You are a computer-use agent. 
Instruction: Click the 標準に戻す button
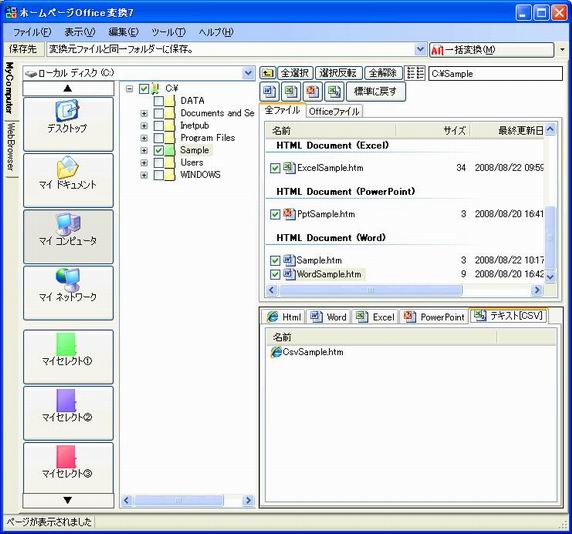[x=375, y=91]
